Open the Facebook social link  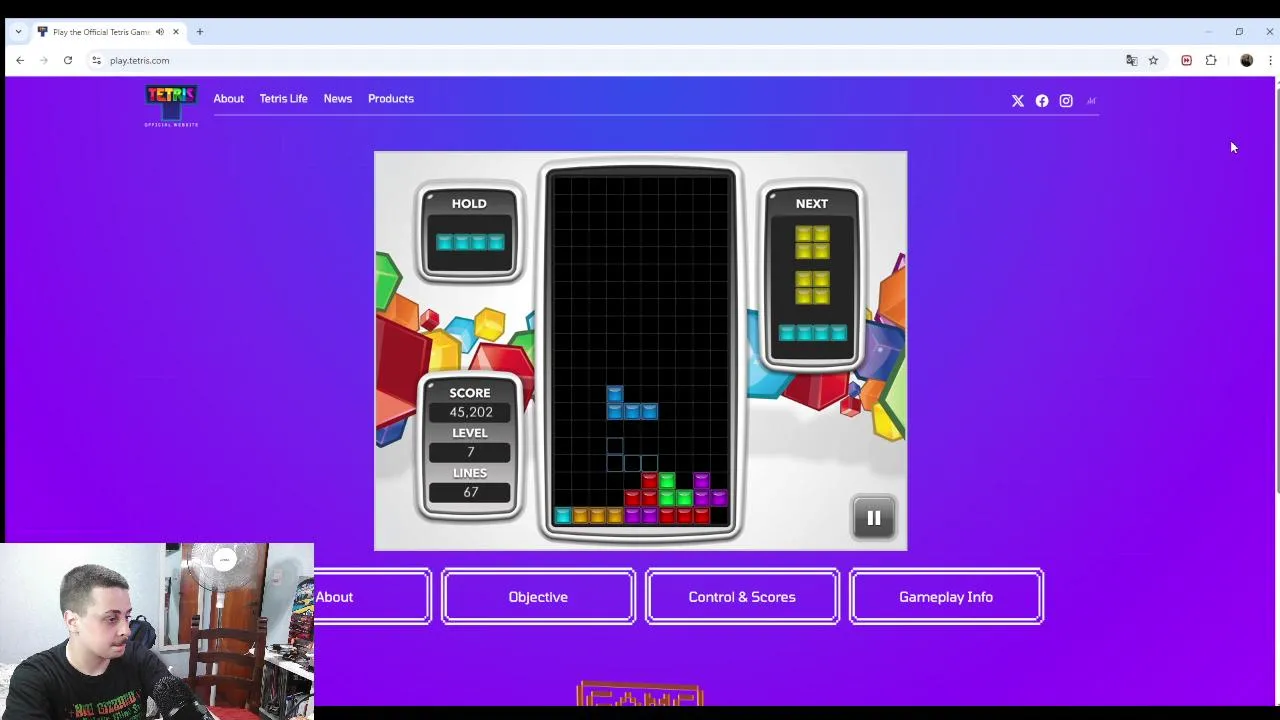point(1042,101)
